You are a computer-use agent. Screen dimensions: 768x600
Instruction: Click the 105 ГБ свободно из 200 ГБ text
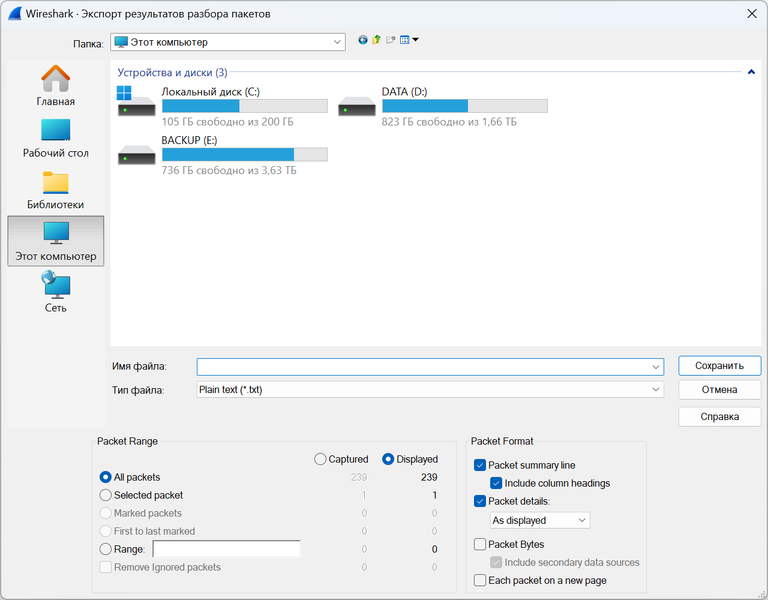227,121
